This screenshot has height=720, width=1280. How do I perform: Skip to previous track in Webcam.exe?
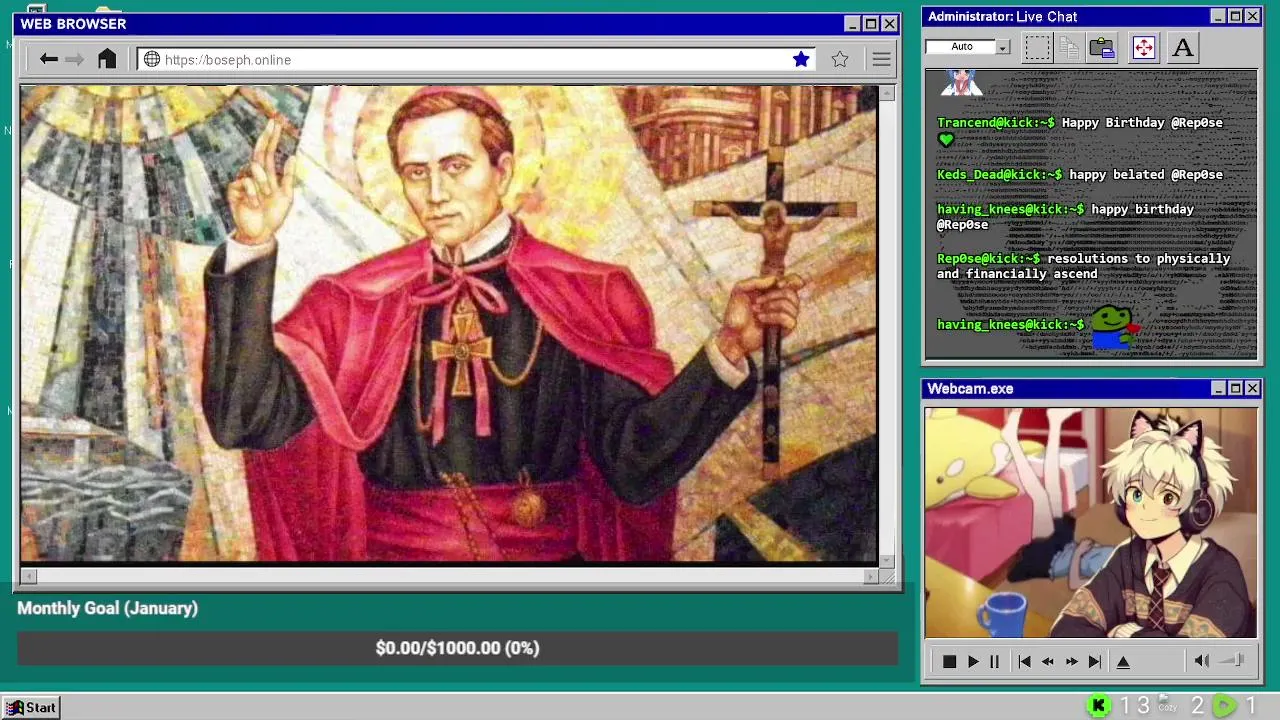[1024, 661]
